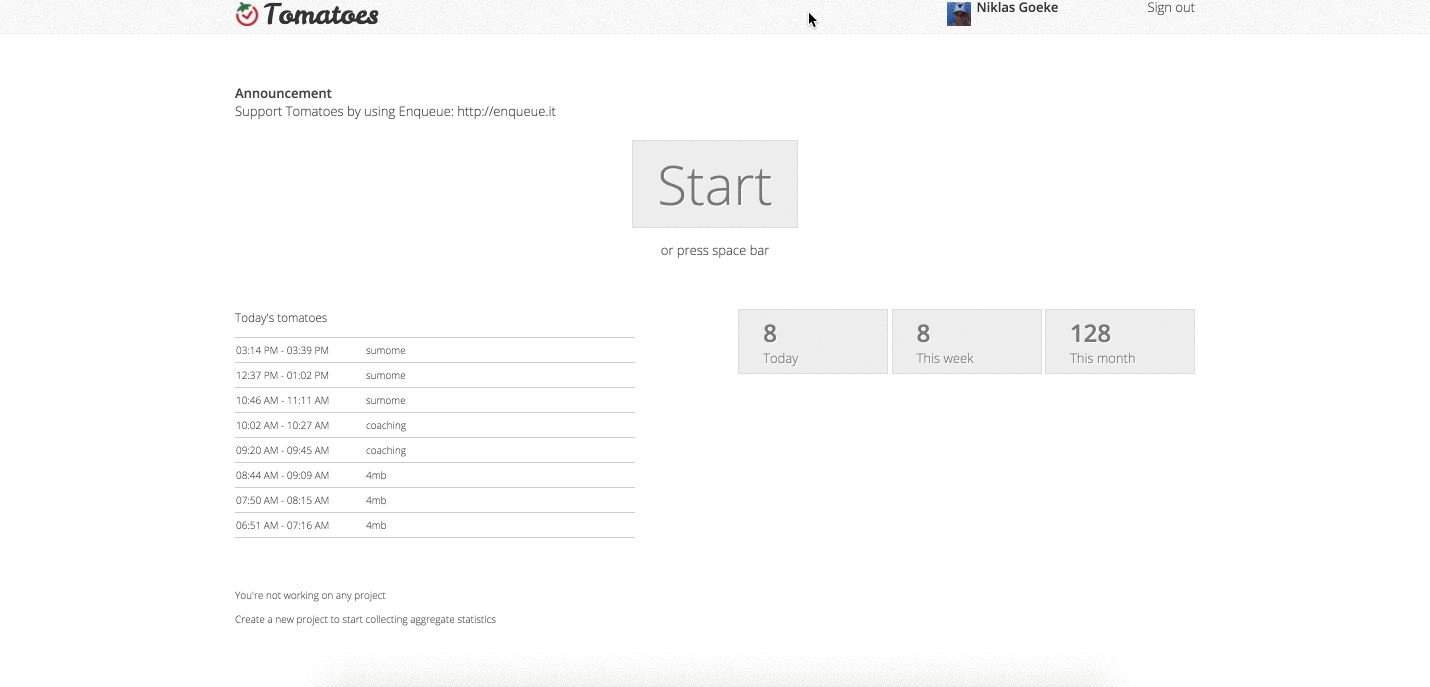Start a new pomodoro timer
1430x687 pixels.
(x=715, y=184)
